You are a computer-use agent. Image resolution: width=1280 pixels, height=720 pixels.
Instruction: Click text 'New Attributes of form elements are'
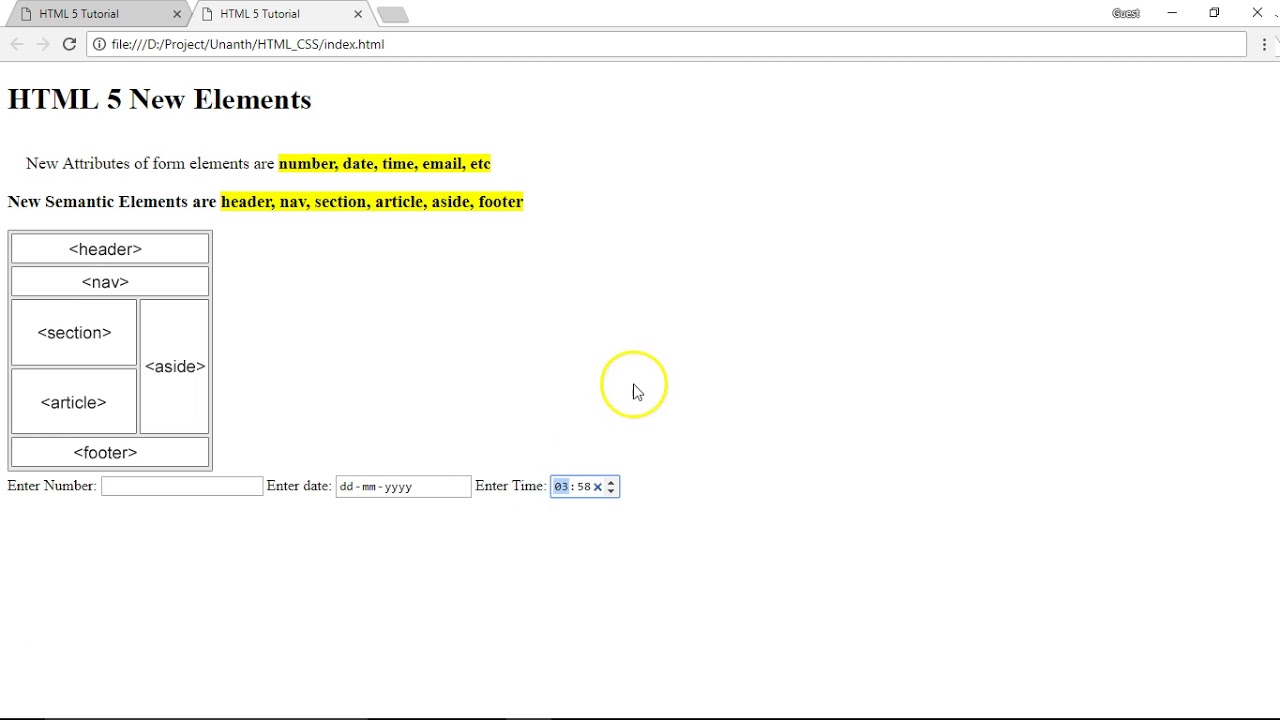[150, 164]
